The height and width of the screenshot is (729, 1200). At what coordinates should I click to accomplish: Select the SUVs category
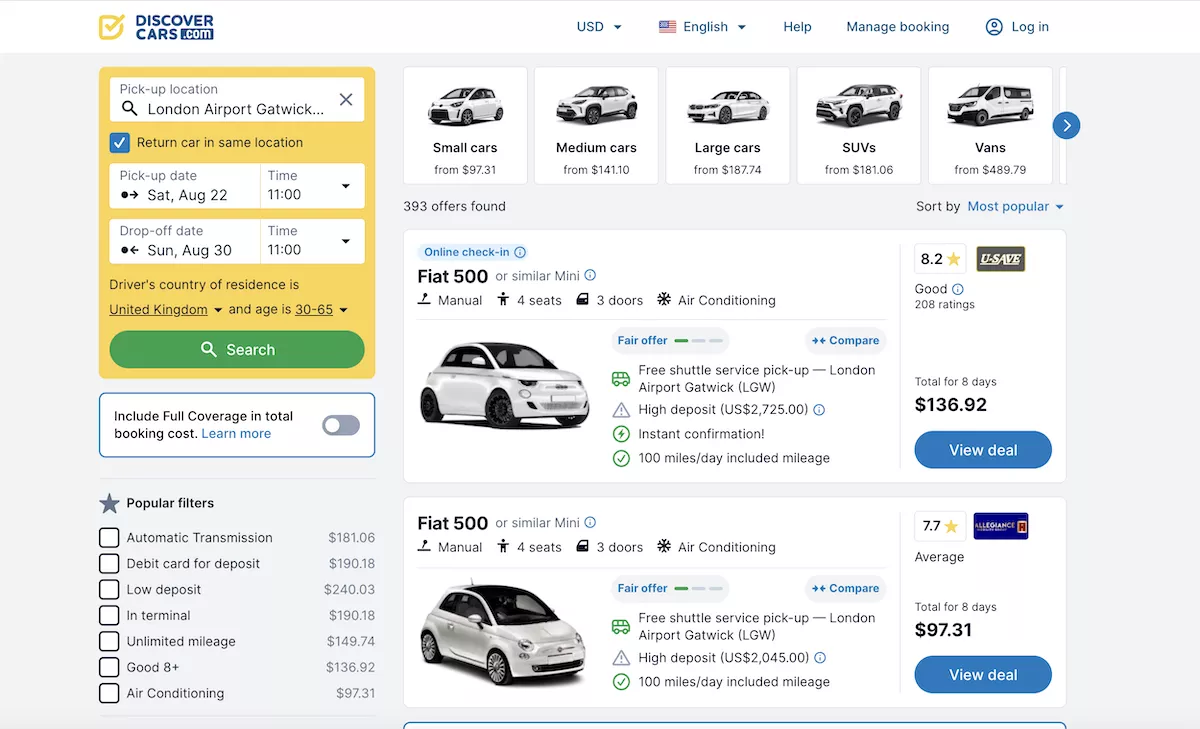coord(859,126)
